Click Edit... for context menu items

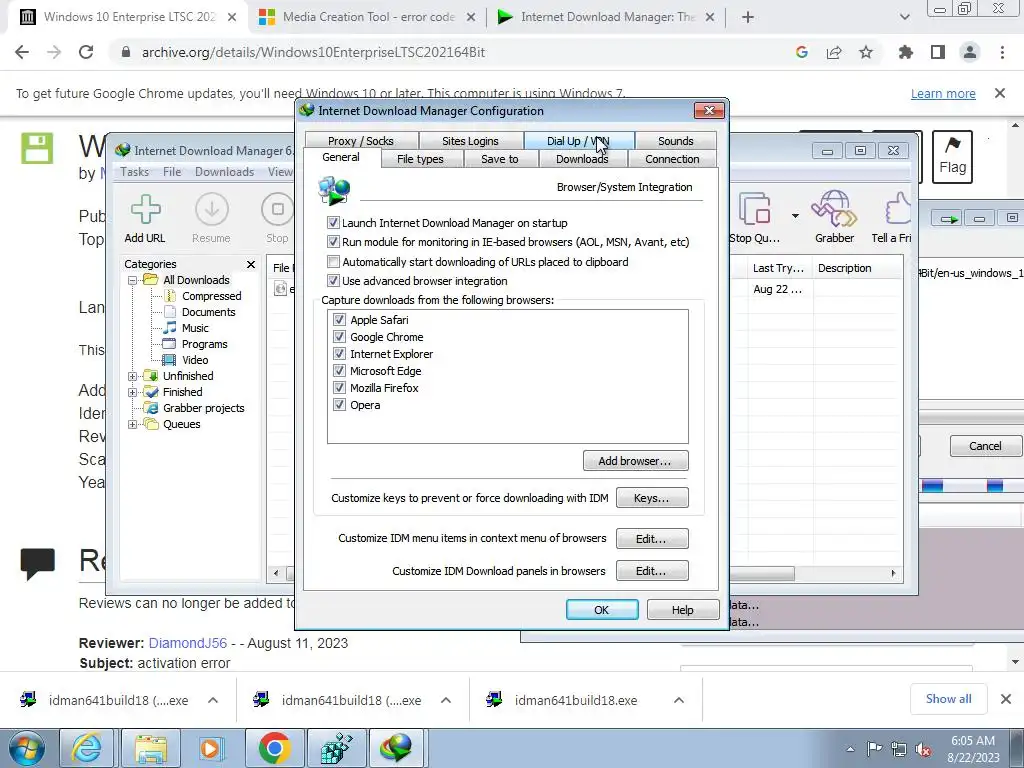pos(652,539)
